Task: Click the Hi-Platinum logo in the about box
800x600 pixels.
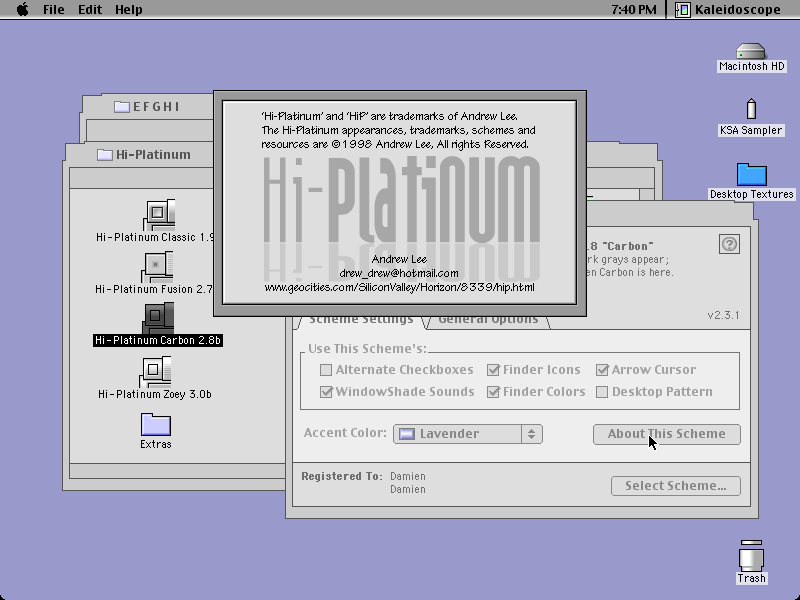Action: pyautogui.click(x=402, y=200)
